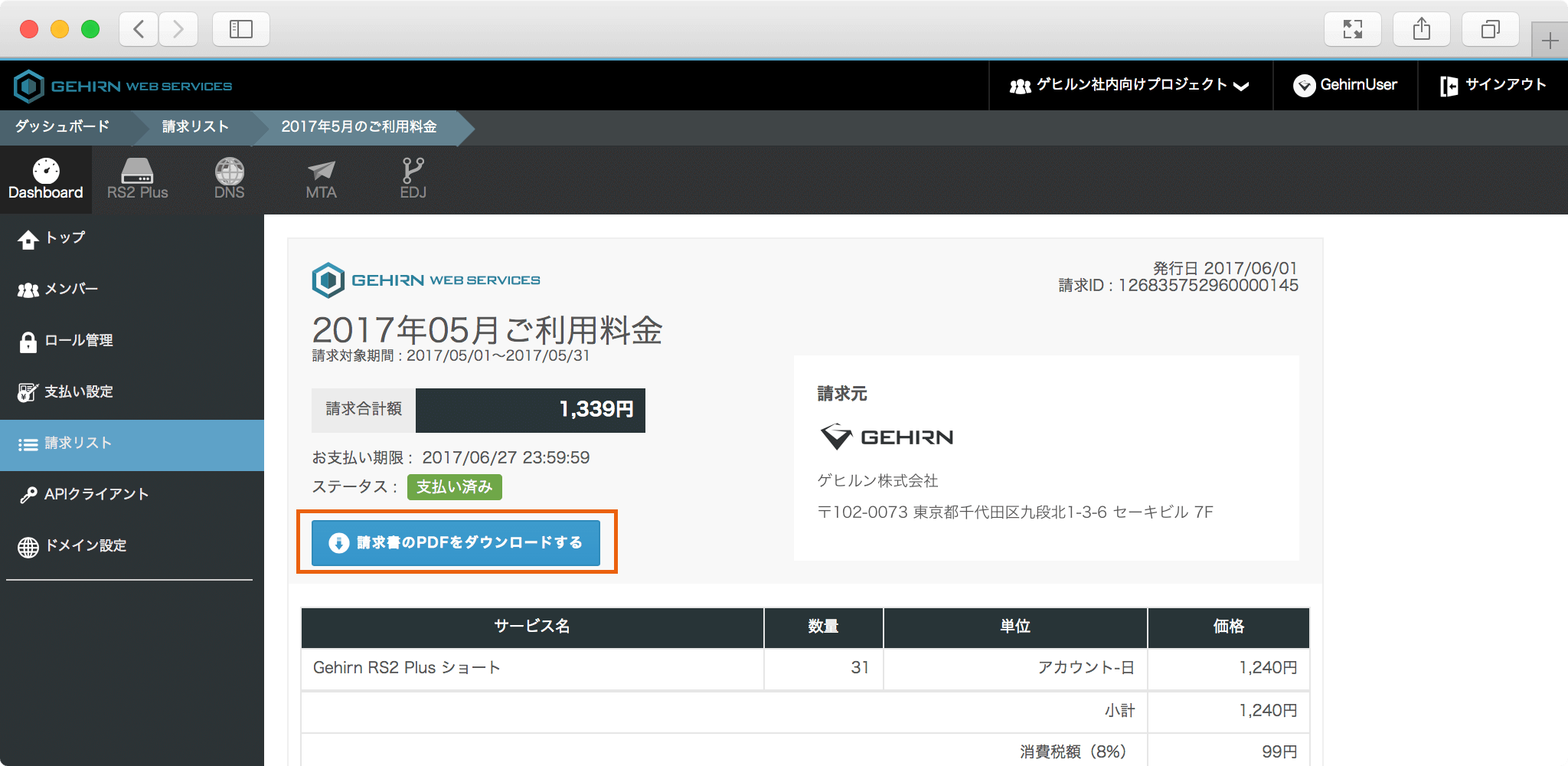Open a new browser tab with plus

(1550, 41)
